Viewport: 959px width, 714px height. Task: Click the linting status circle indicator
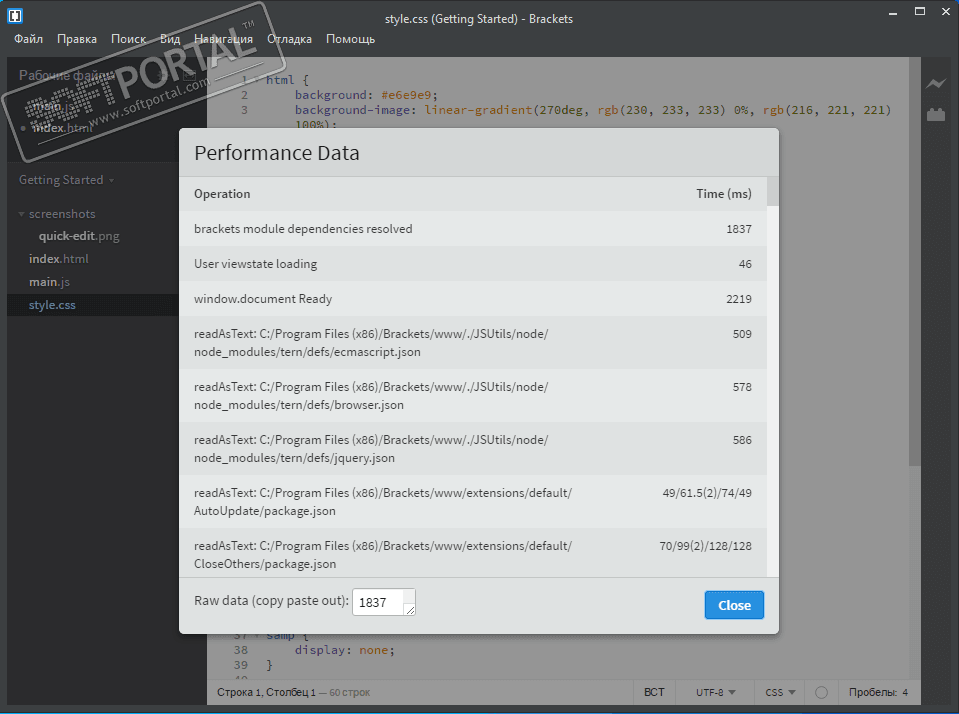(821, 692)
